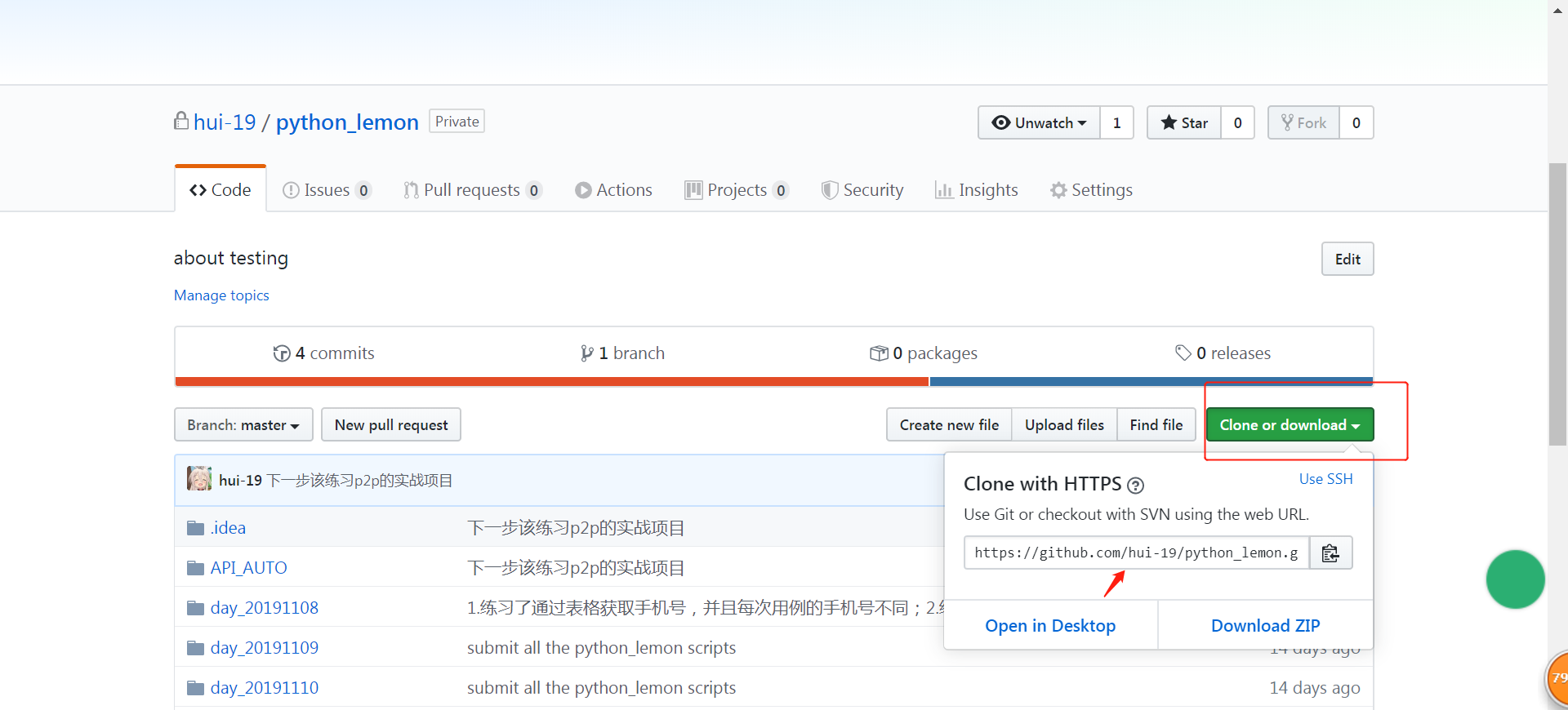Image resolution: width=1568 pixels, height=710 pixels.
Task: Click the branch icon beside 1 branch
Action: [x=586, y=353]
